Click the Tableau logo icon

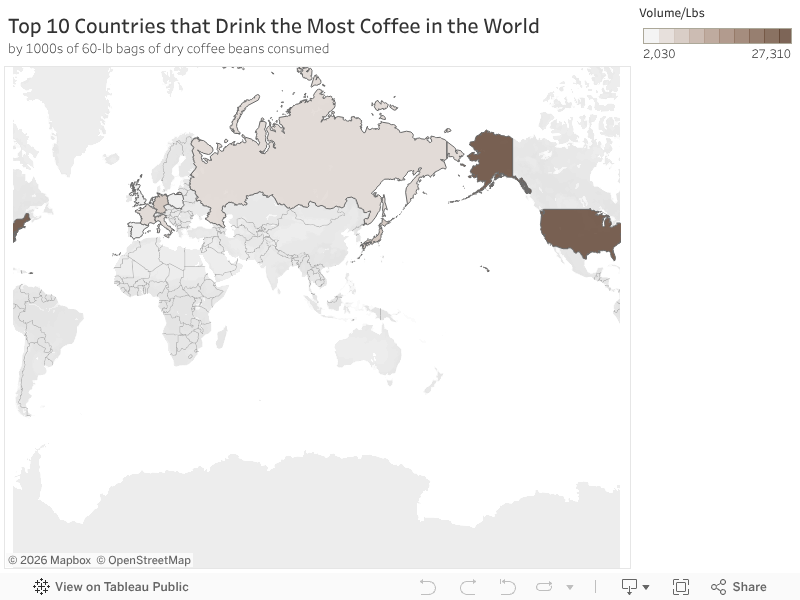41,587
